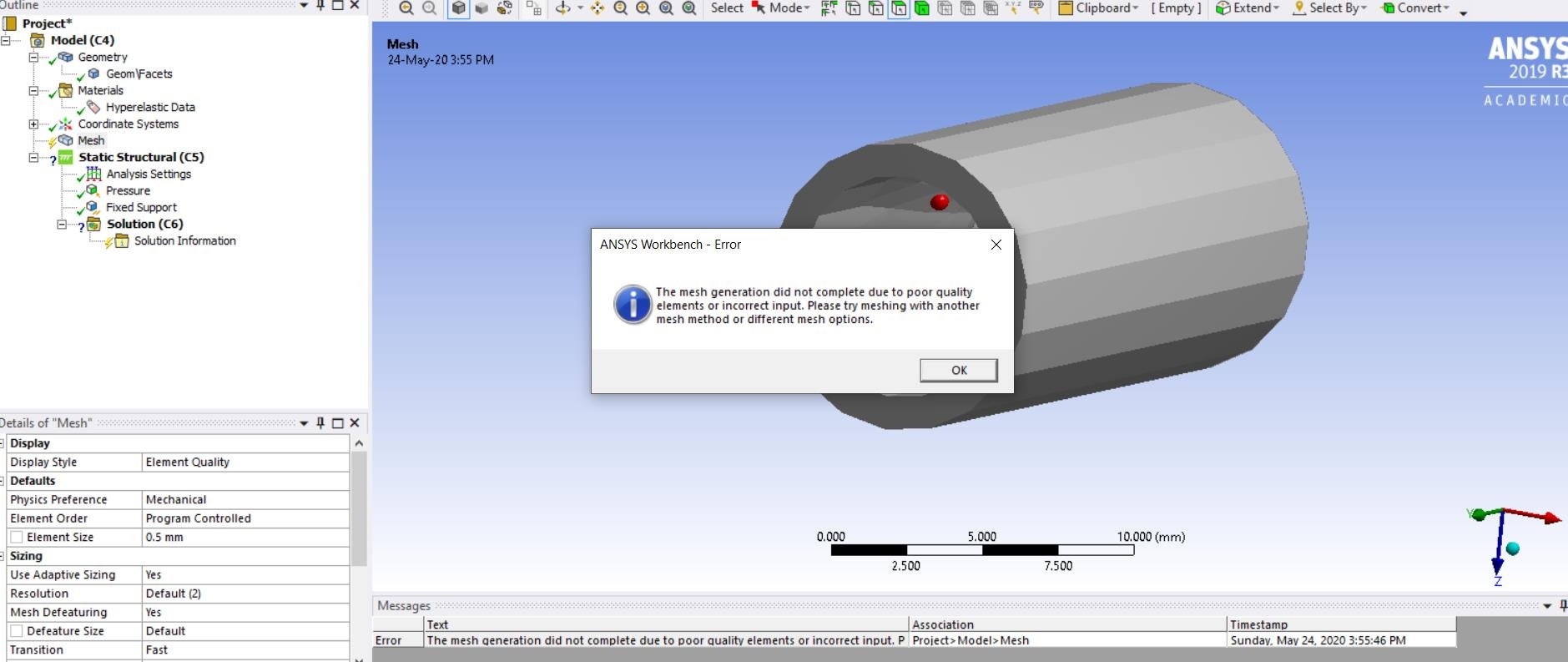Select the mesh error row in Messages

(914, 640)
